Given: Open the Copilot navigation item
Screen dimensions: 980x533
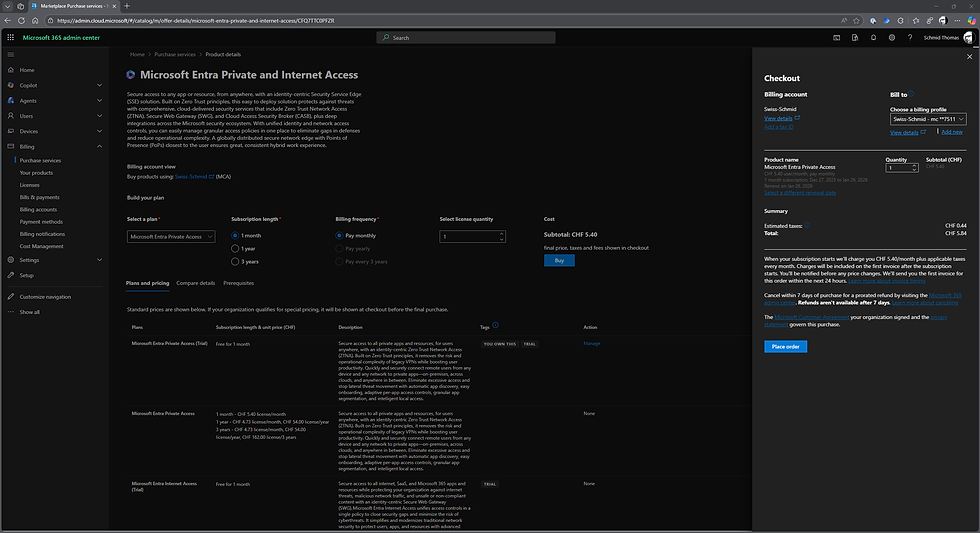Looking at the screenshot, I should (28, 85).
